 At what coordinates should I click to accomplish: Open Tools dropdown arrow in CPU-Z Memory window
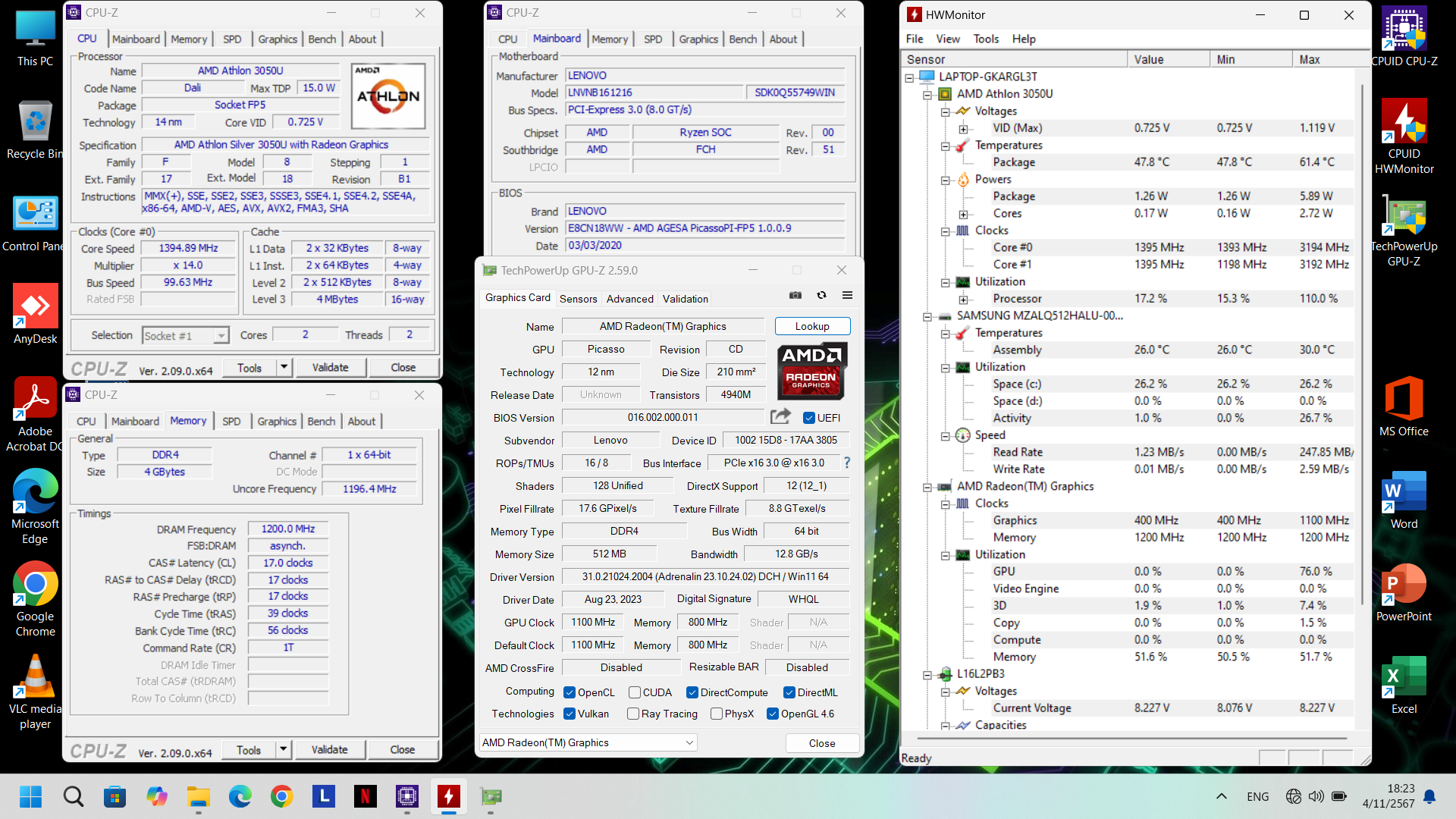point(283,749)
